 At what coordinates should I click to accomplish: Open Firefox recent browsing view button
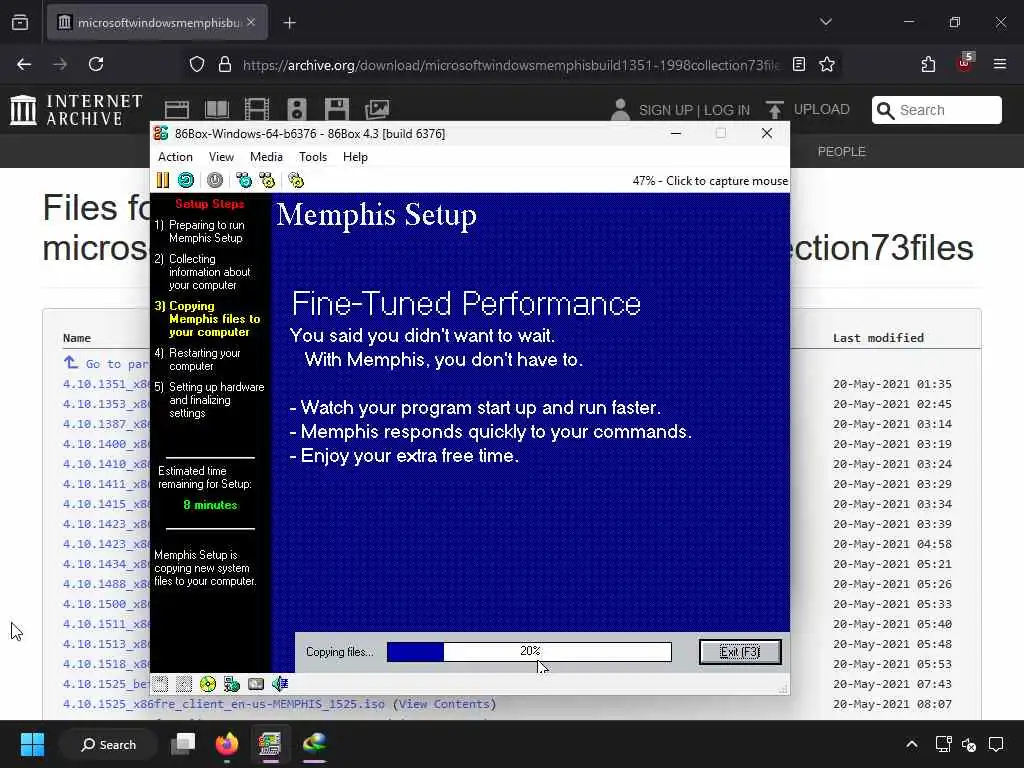tap(20, 23)
